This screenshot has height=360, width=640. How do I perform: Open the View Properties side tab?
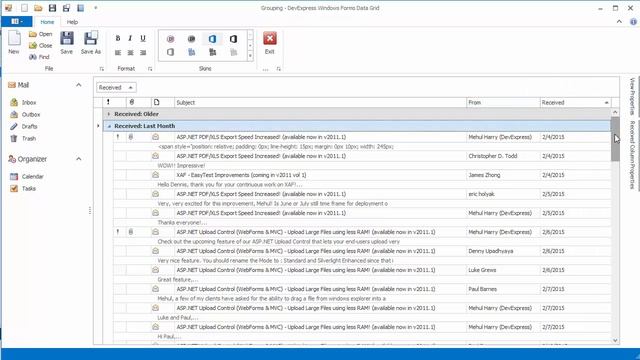[x=632, y=96]
